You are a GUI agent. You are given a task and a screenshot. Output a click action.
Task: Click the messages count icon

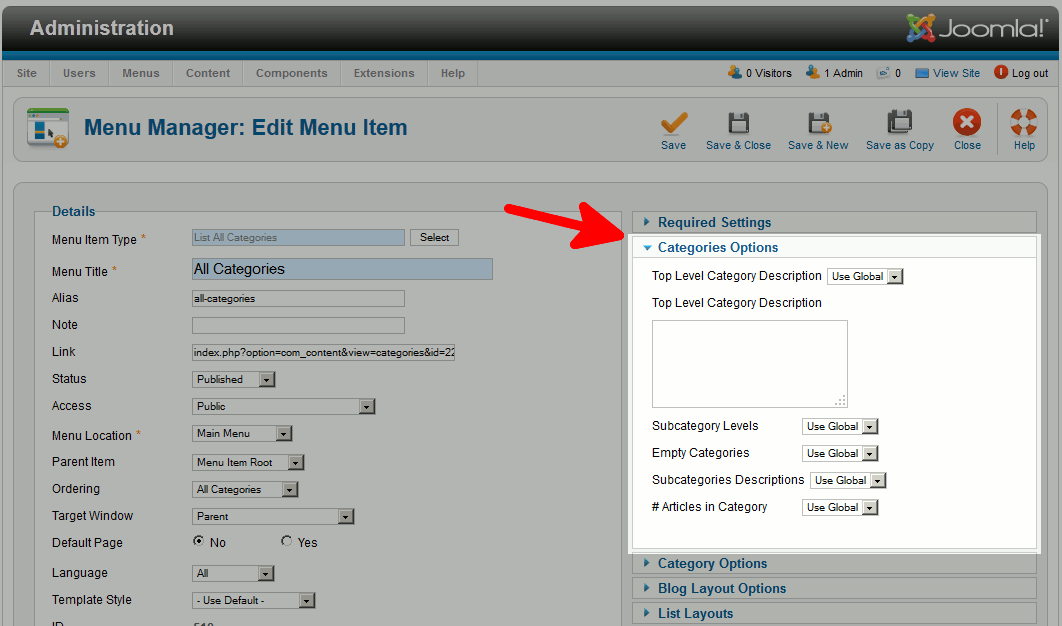883,72
